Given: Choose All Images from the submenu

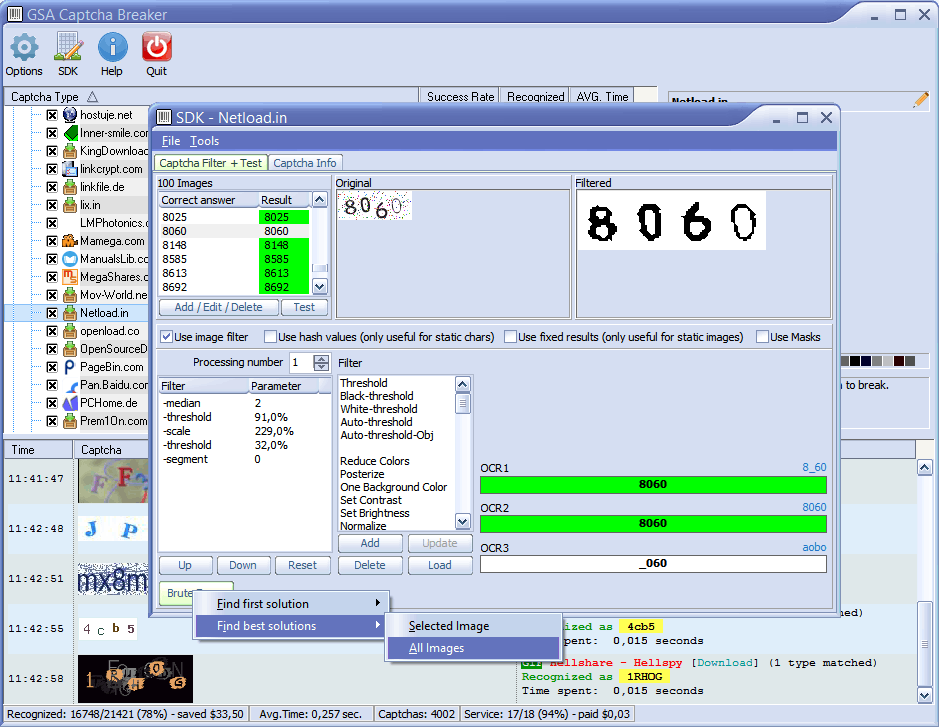Looking at the screenshot, I should [437, 648].
